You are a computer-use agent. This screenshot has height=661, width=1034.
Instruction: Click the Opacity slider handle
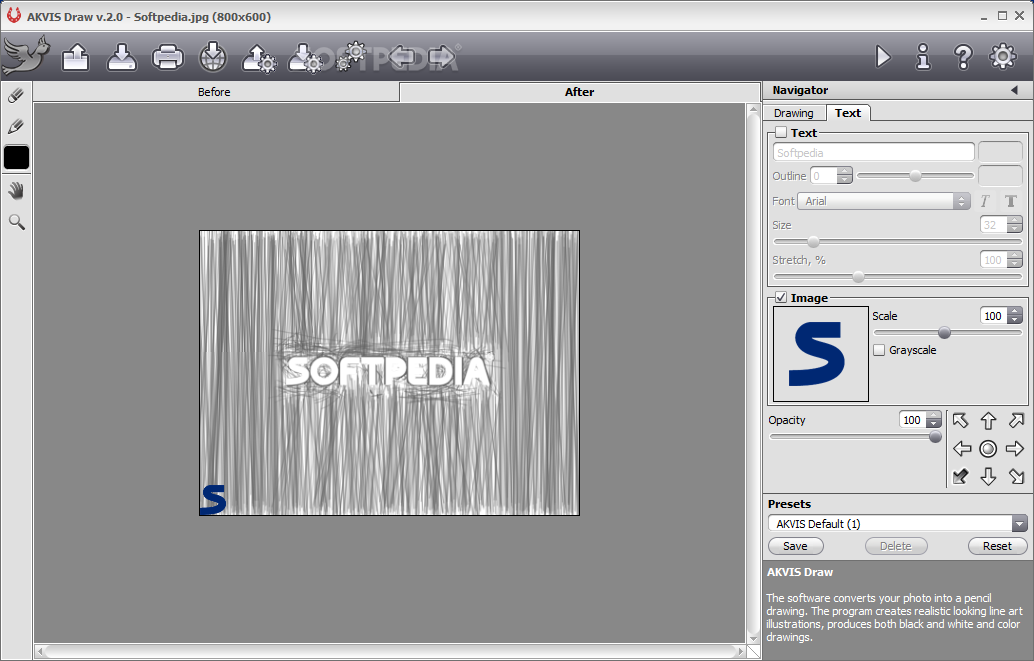[x=935, y=437]
